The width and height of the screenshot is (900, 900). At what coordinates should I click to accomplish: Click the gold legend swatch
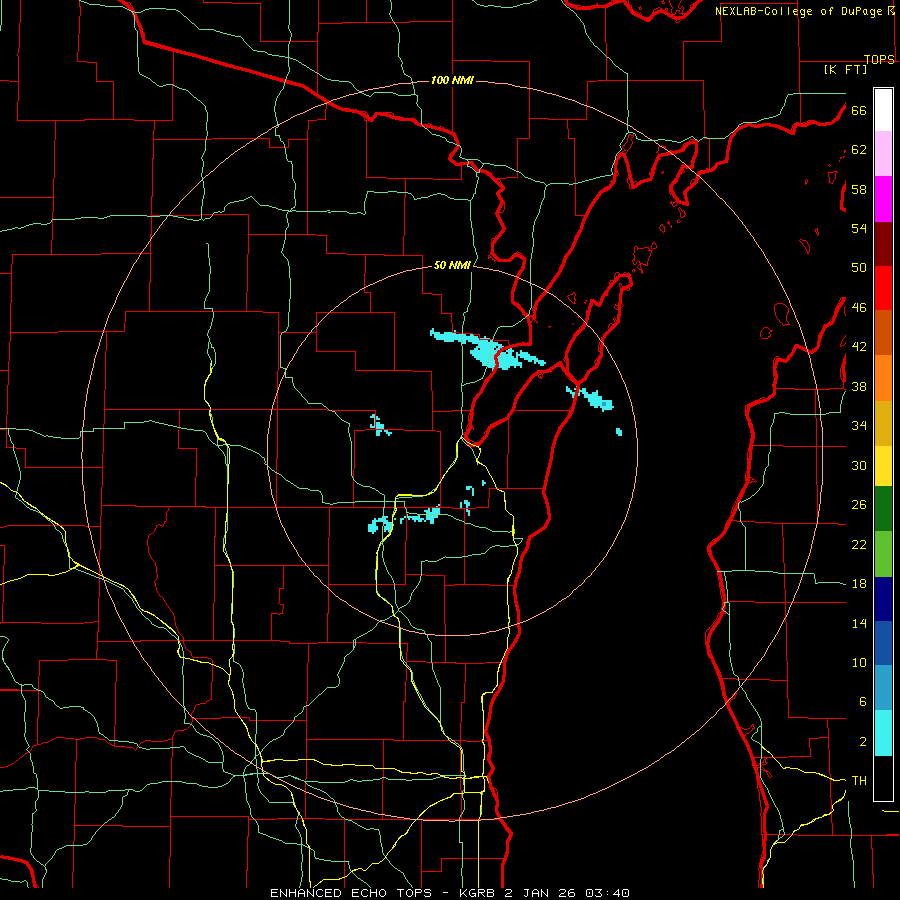883,423
